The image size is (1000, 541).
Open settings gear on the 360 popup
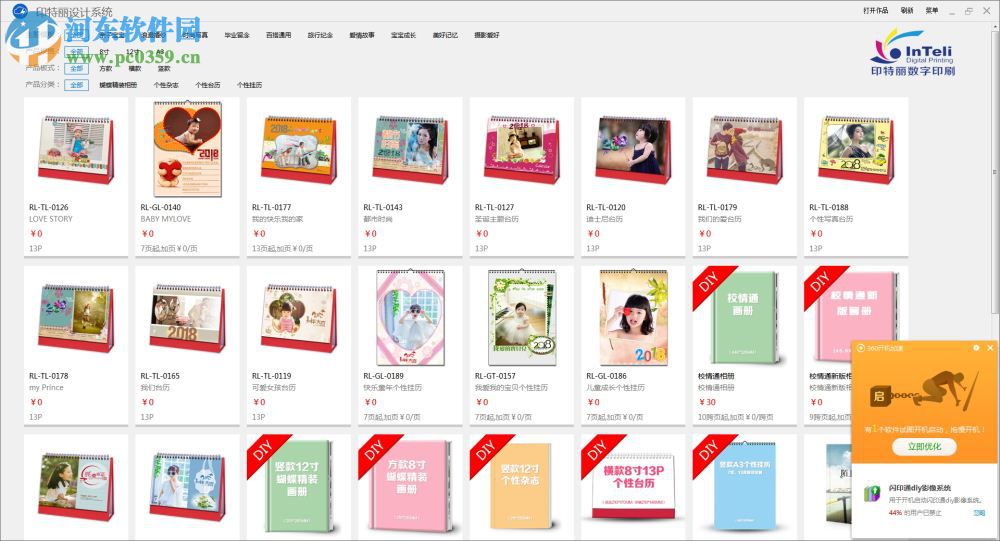click(976, 348)
